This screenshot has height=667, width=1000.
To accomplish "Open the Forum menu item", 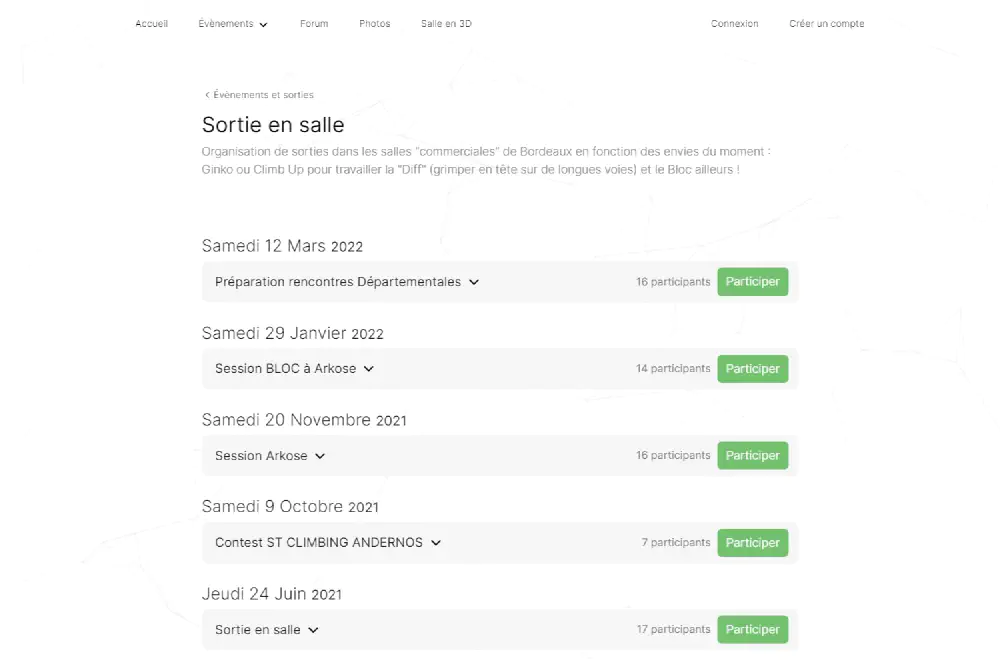I will pyautogui.click(x=314, y=24).
